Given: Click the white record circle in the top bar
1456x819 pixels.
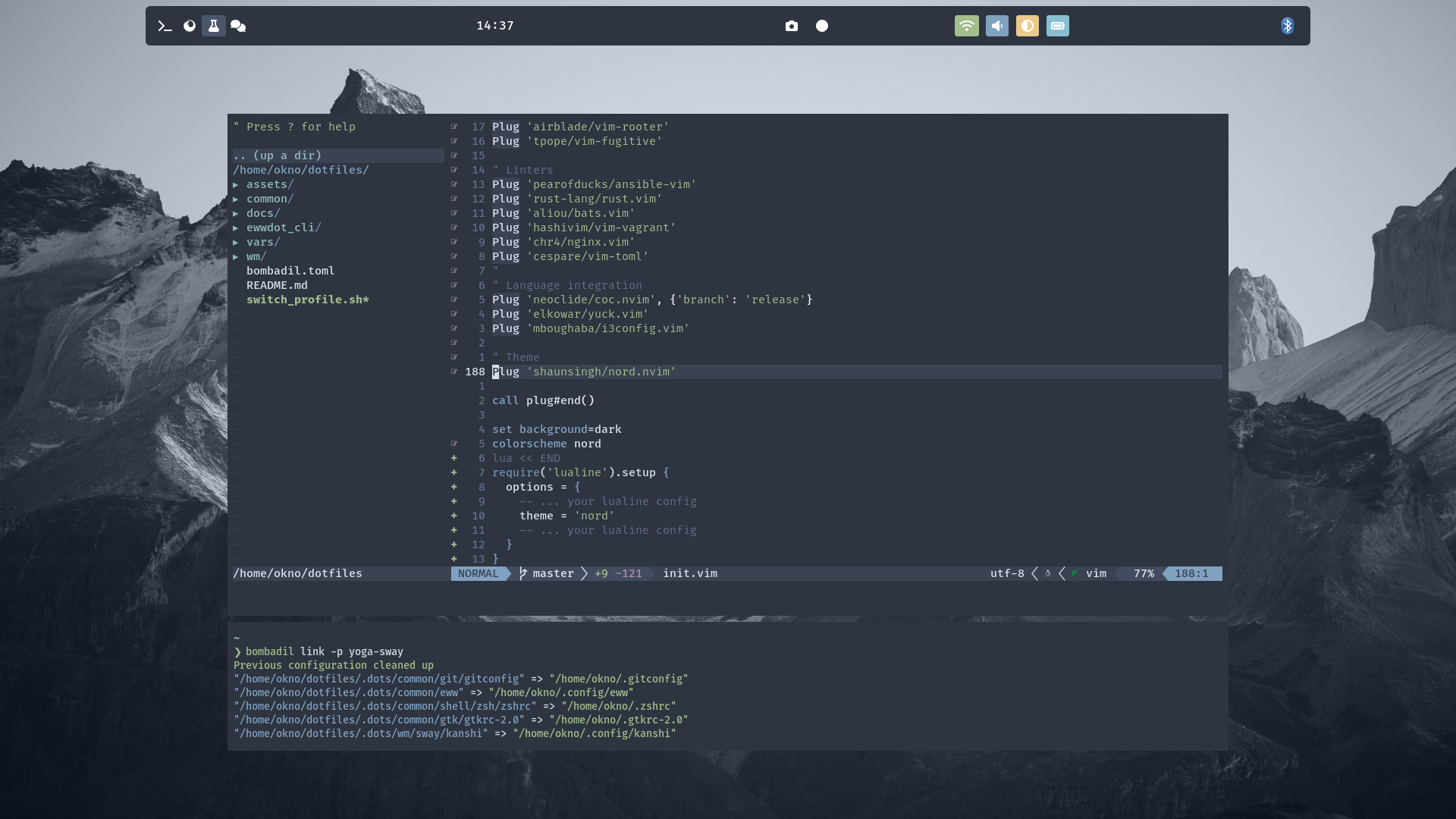Looking at the screenshot, I should 822,26.
